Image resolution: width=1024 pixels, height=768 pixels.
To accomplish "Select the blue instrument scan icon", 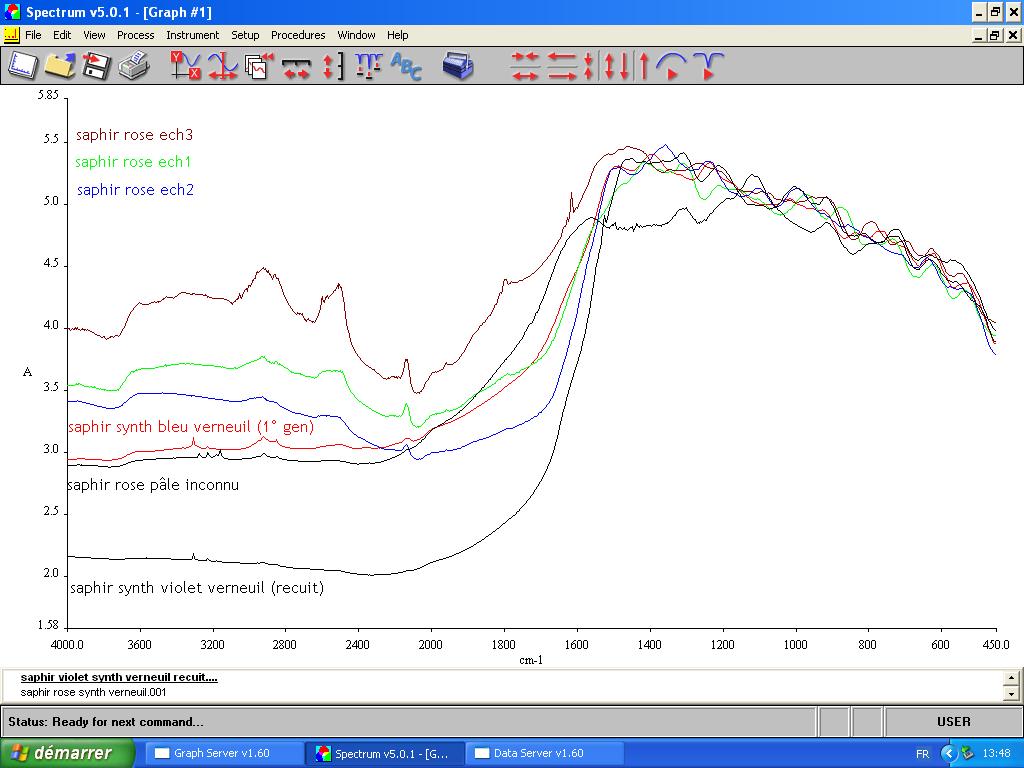I will (458, 66).
